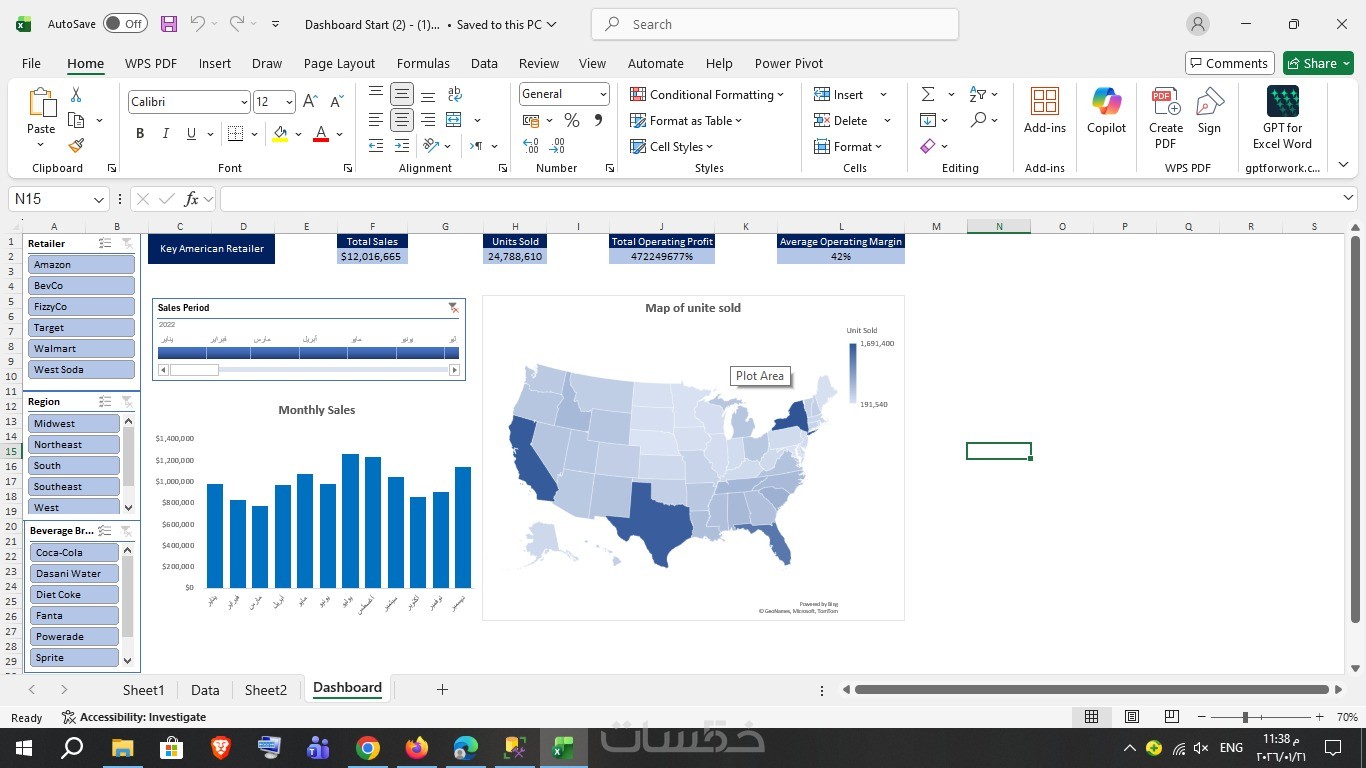Open the General number format dropdown
Screen dimensions: 1366x768
click(x=603, y=94)
